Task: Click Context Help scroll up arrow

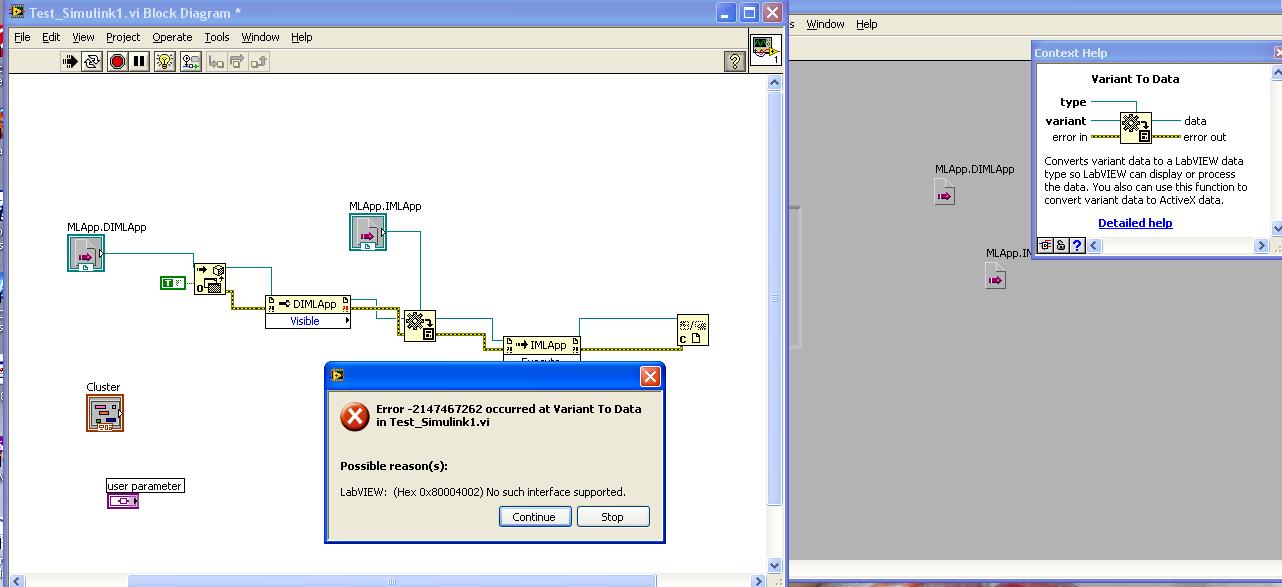Action: [1276, 71]
